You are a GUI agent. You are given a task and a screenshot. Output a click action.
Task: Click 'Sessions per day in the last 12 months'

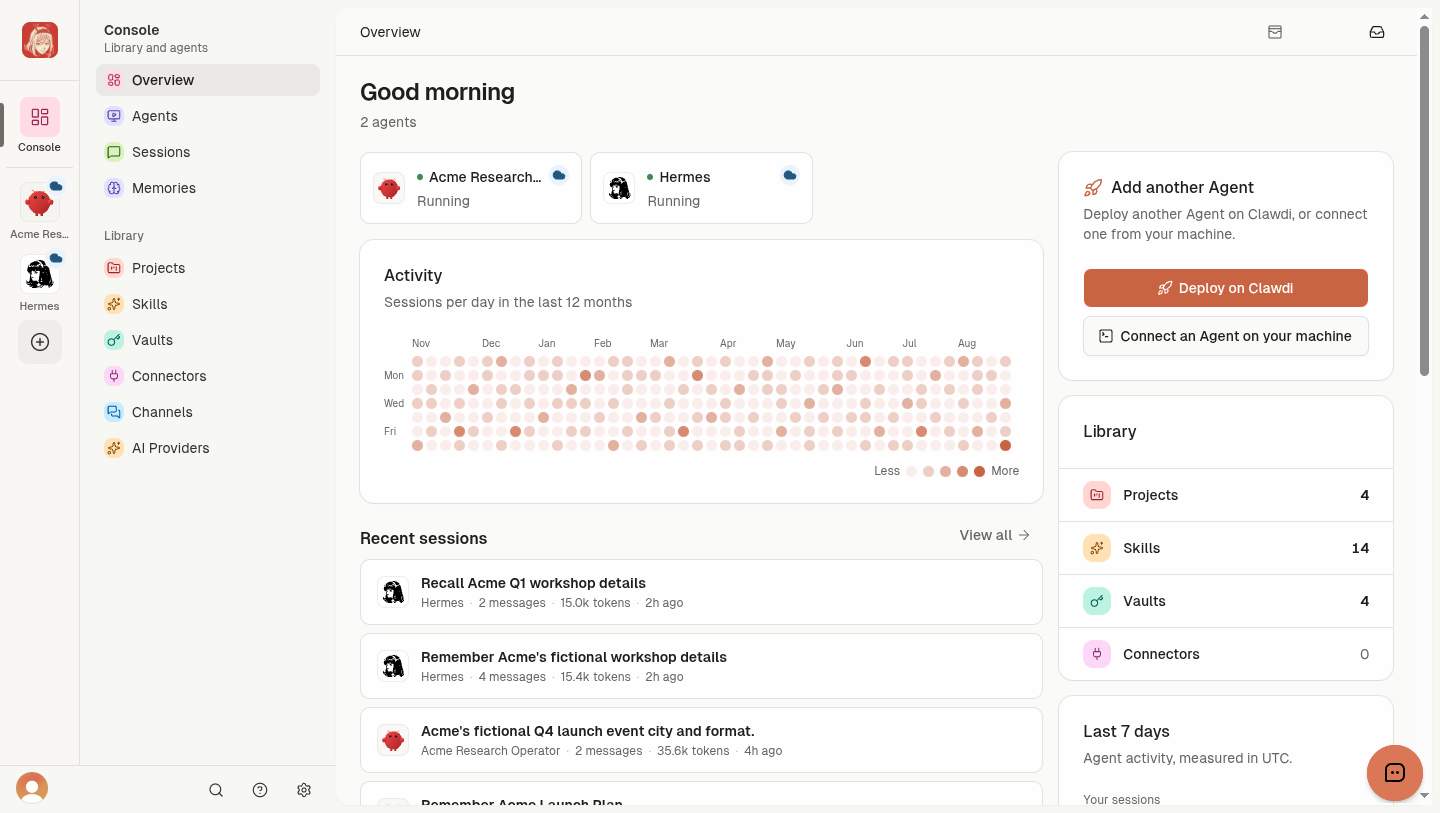(508, 302)
